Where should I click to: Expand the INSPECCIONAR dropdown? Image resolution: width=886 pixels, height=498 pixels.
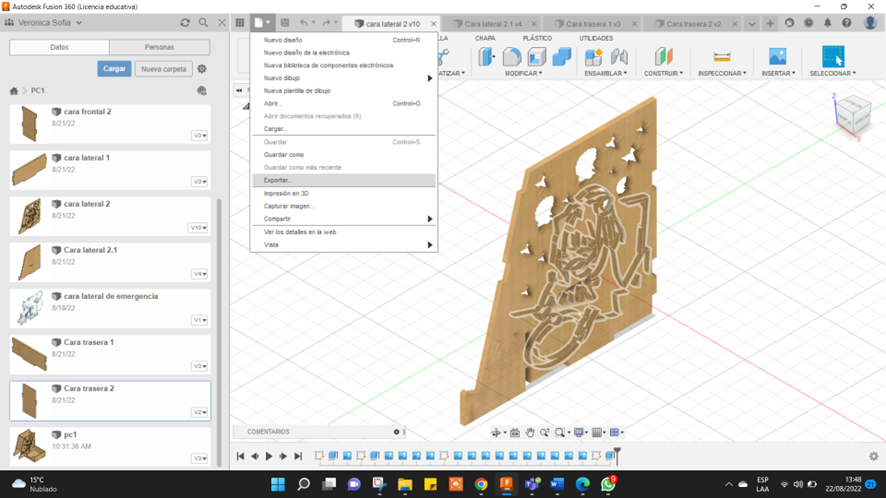tap(722, 73)
